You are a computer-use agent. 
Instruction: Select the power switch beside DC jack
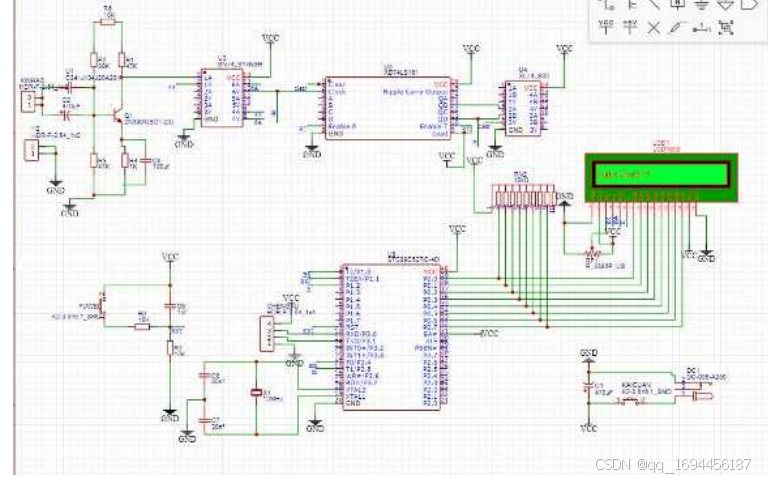(x=632, y=402)
